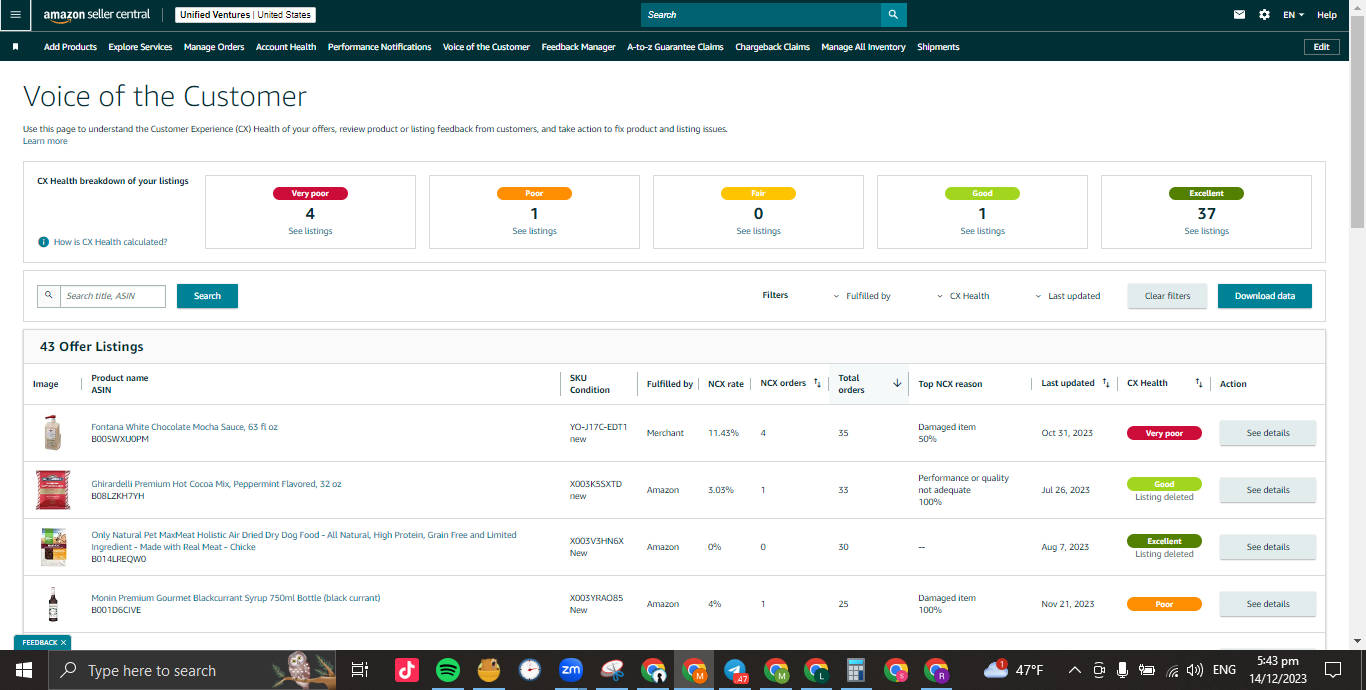Open the EN language dropdown

(1294, 15)
